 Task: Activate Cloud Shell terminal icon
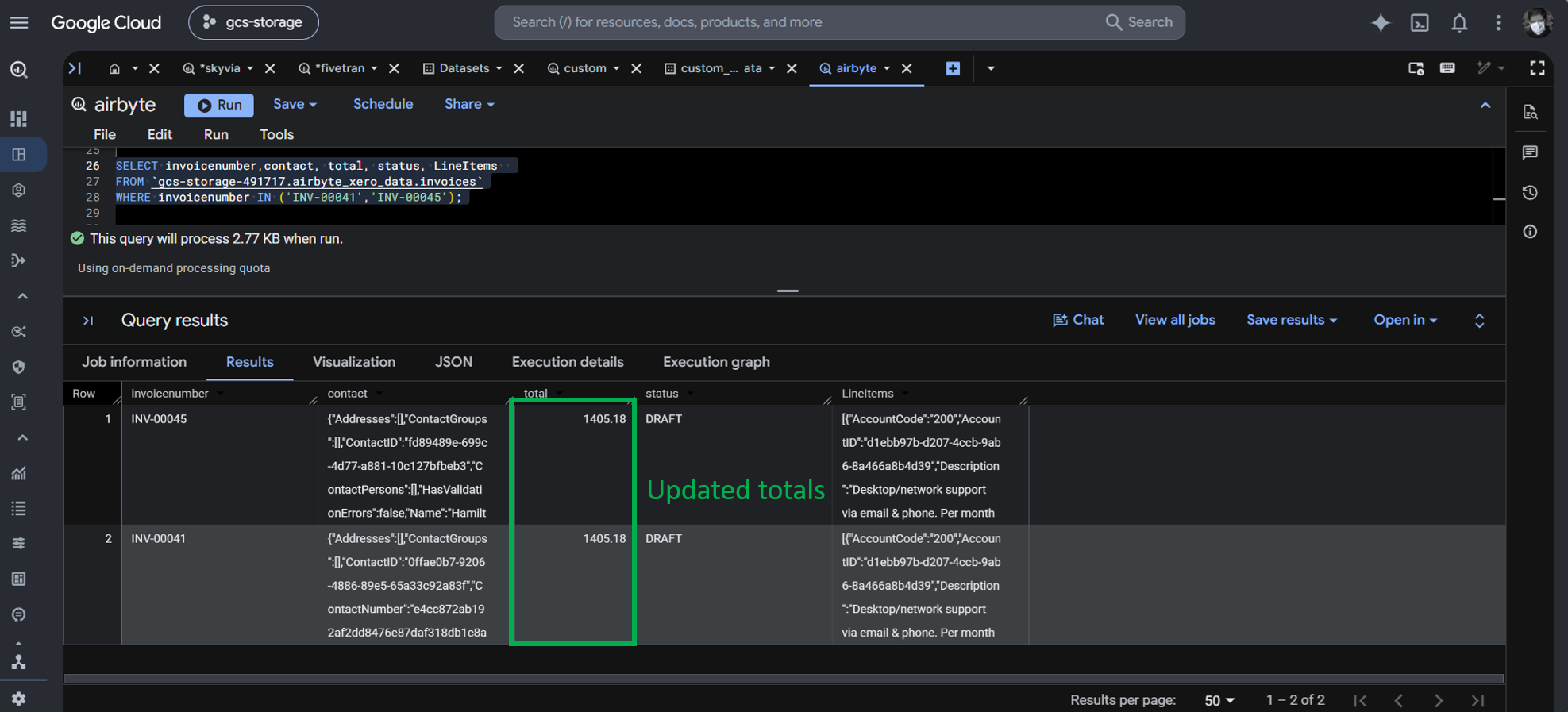pyautogui.click(x=1420, y=22)
